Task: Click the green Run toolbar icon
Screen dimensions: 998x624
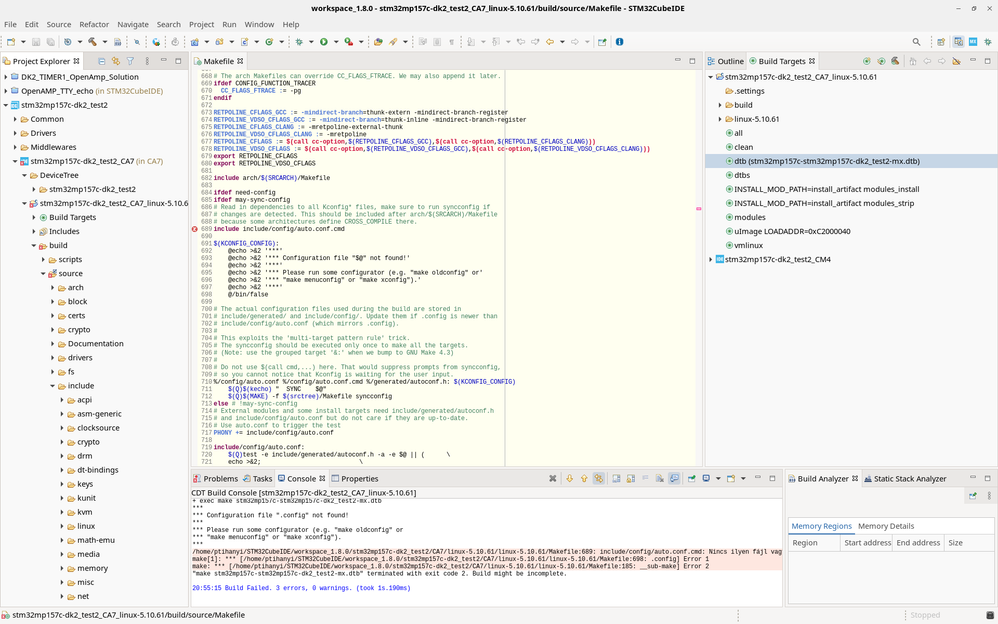Action: coord(324,42)
